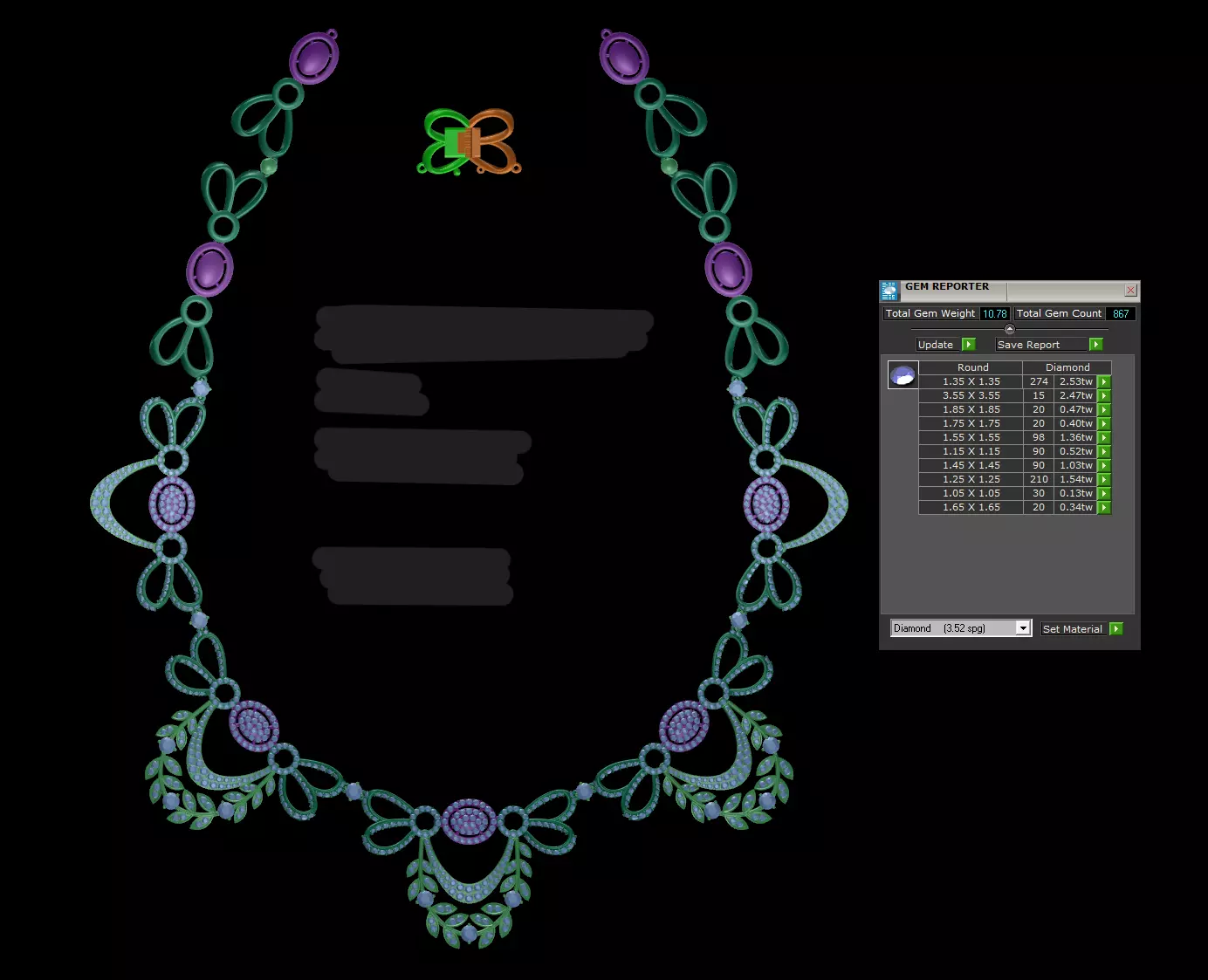Click the green arrow next to Set Material
The width and height of the screenshot is (1208, 980).
pos(1116,629)
